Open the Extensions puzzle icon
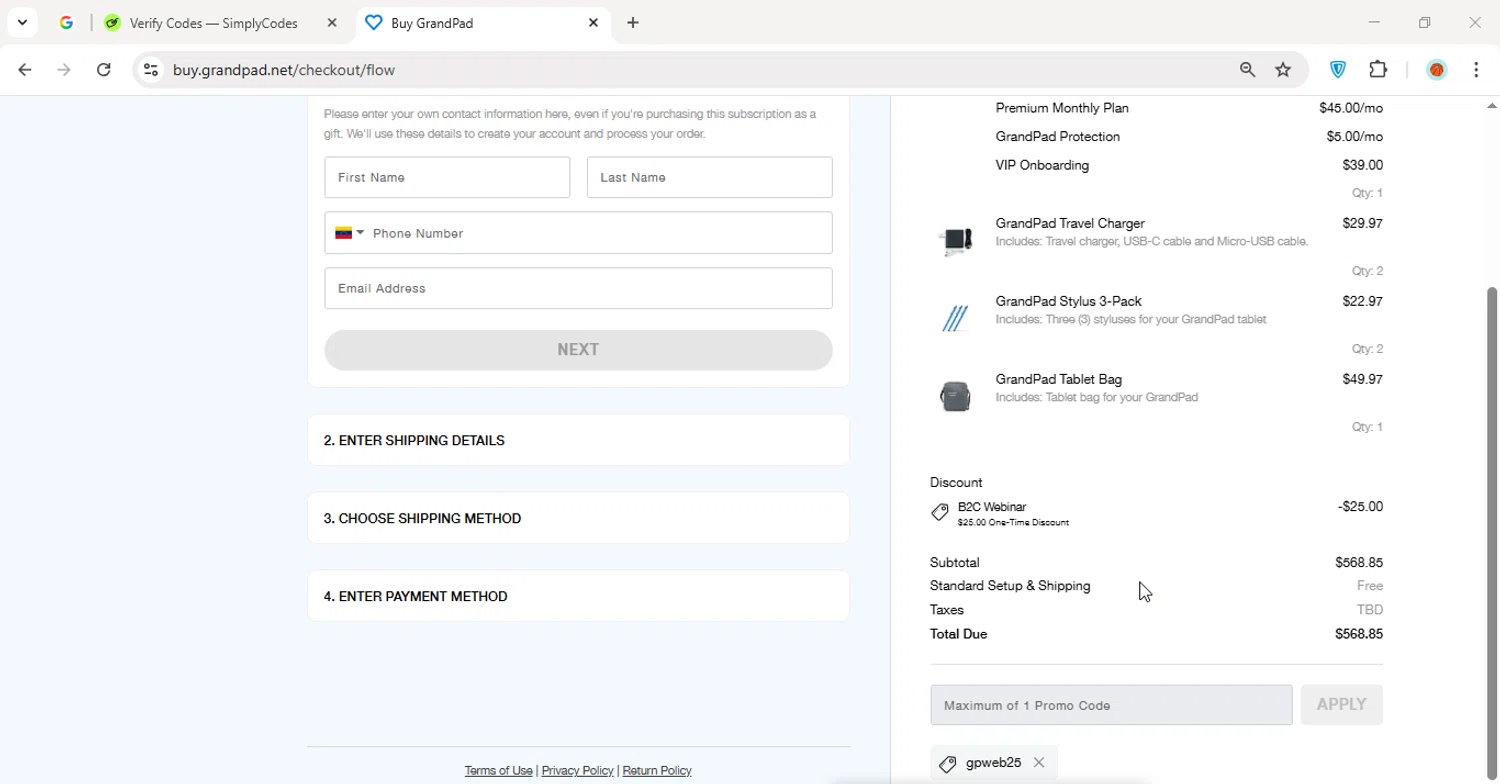This screenshot has height=784, width=1500. [1378, 70]
